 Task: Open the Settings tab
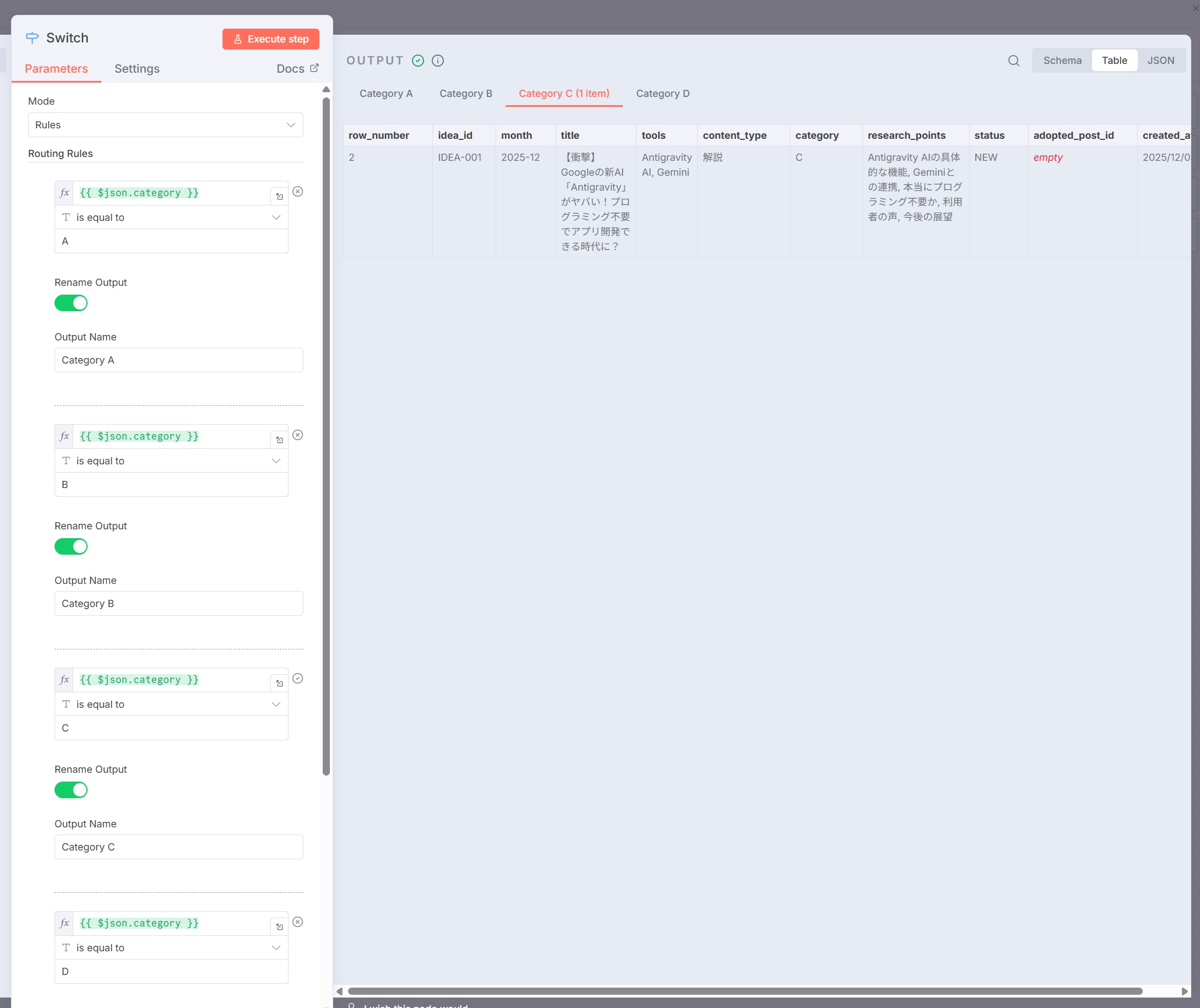click(137, 68)
